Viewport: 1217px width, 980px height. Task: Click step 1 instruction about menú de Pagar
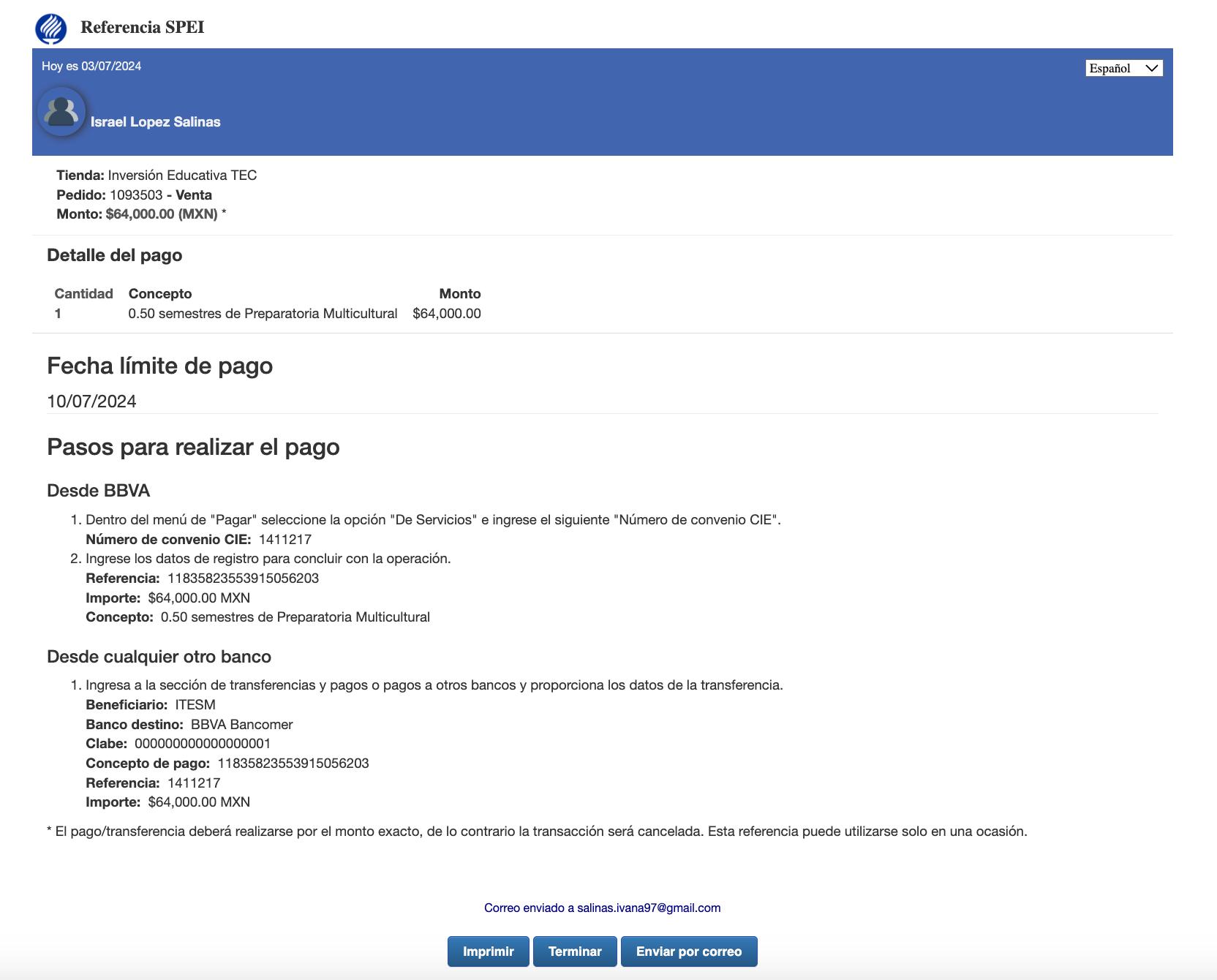point(433,520)
